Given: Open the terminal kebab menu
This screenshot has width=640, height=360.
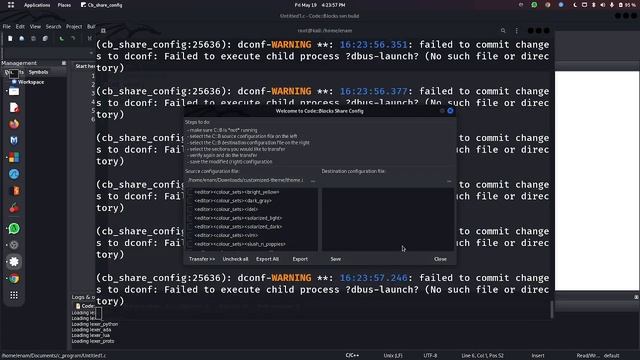Looking at the screenshot, I should pyautogui.click(x=516, y=31).
